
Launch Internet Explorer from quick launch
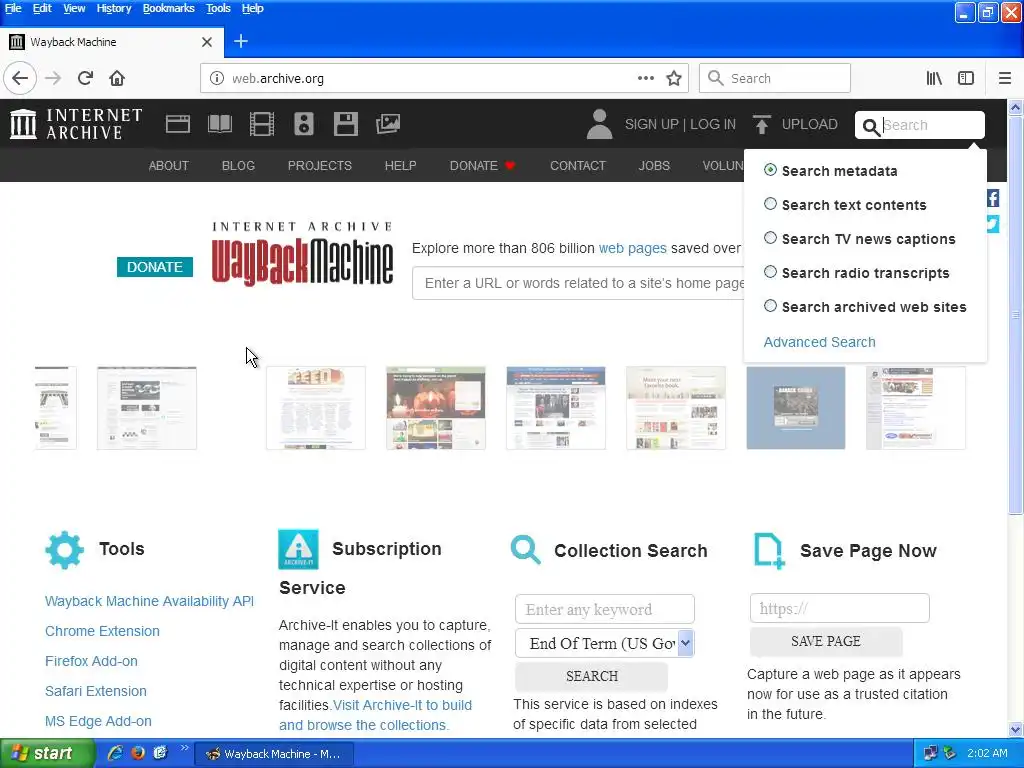coord(116,753)
